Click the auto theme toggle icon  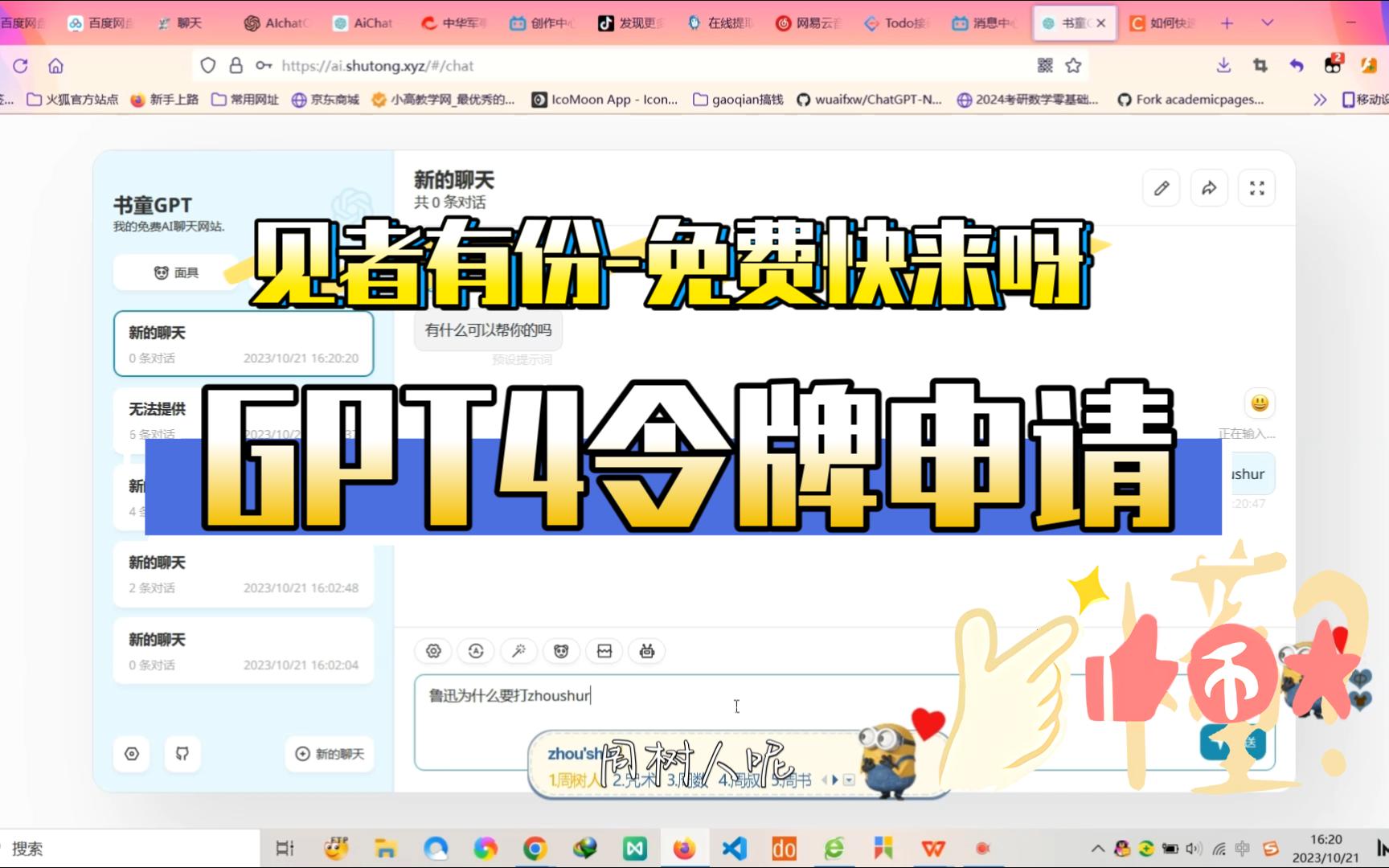pos(476,651)
